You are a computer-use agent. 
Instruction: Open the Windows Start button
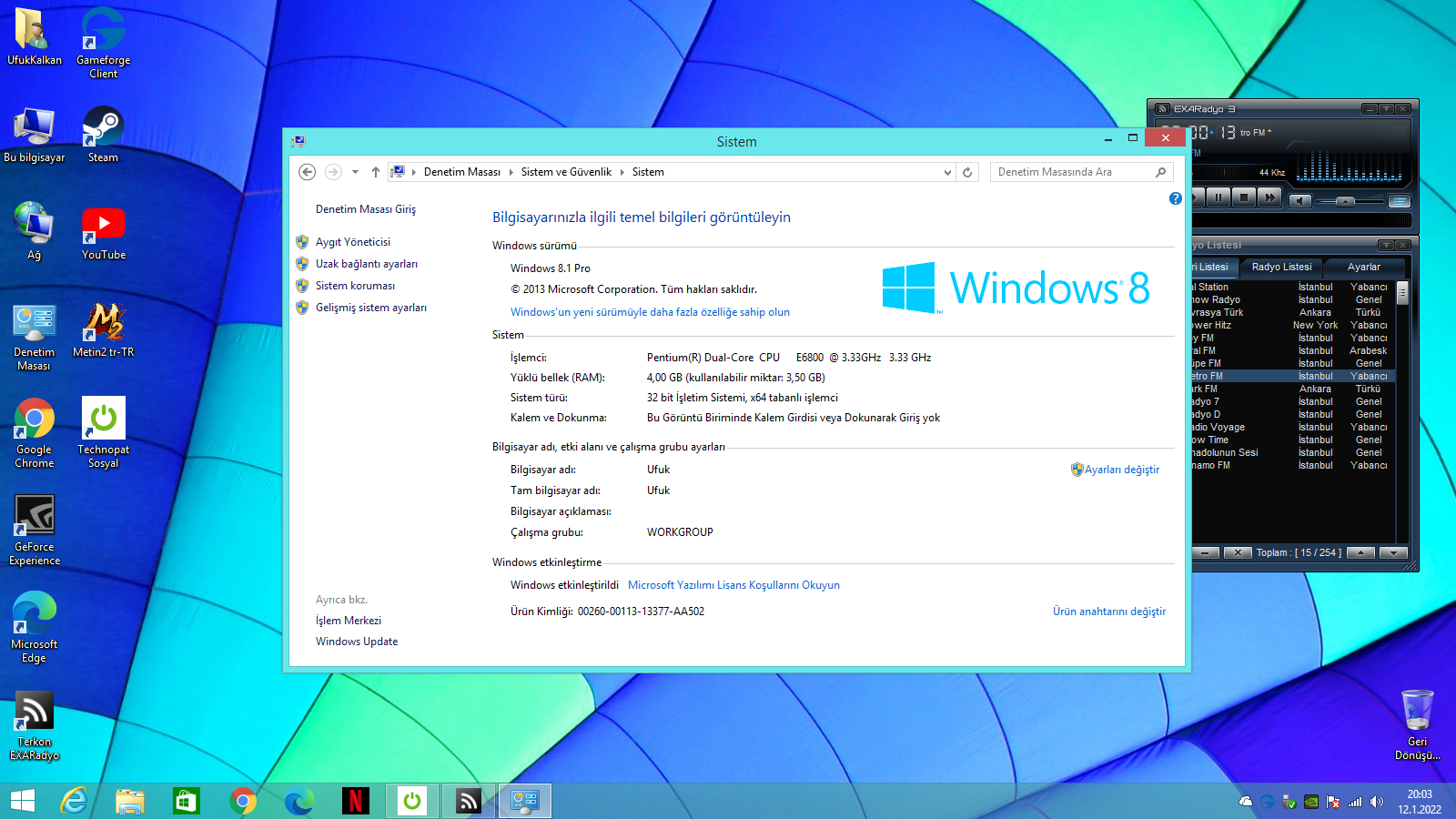coord(23,801)
